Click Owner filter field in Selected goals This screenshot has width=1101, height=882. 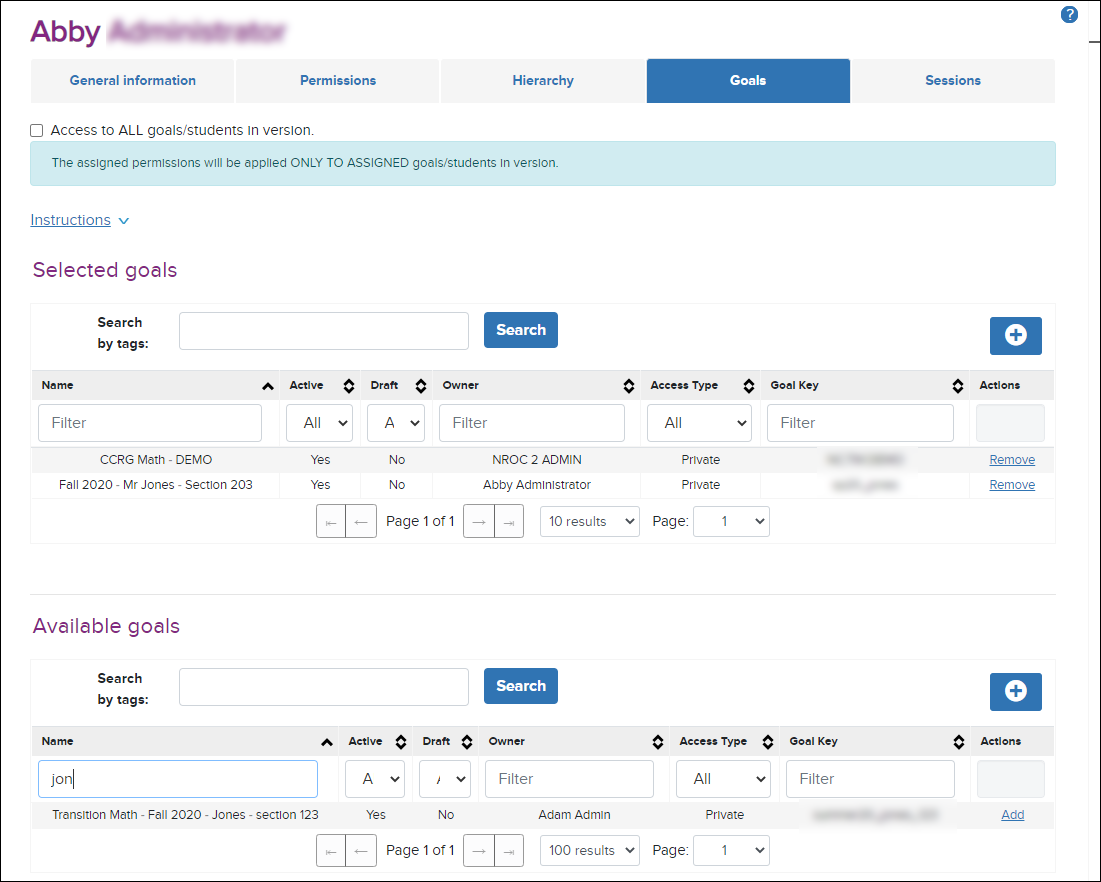(x=532, y=423)
